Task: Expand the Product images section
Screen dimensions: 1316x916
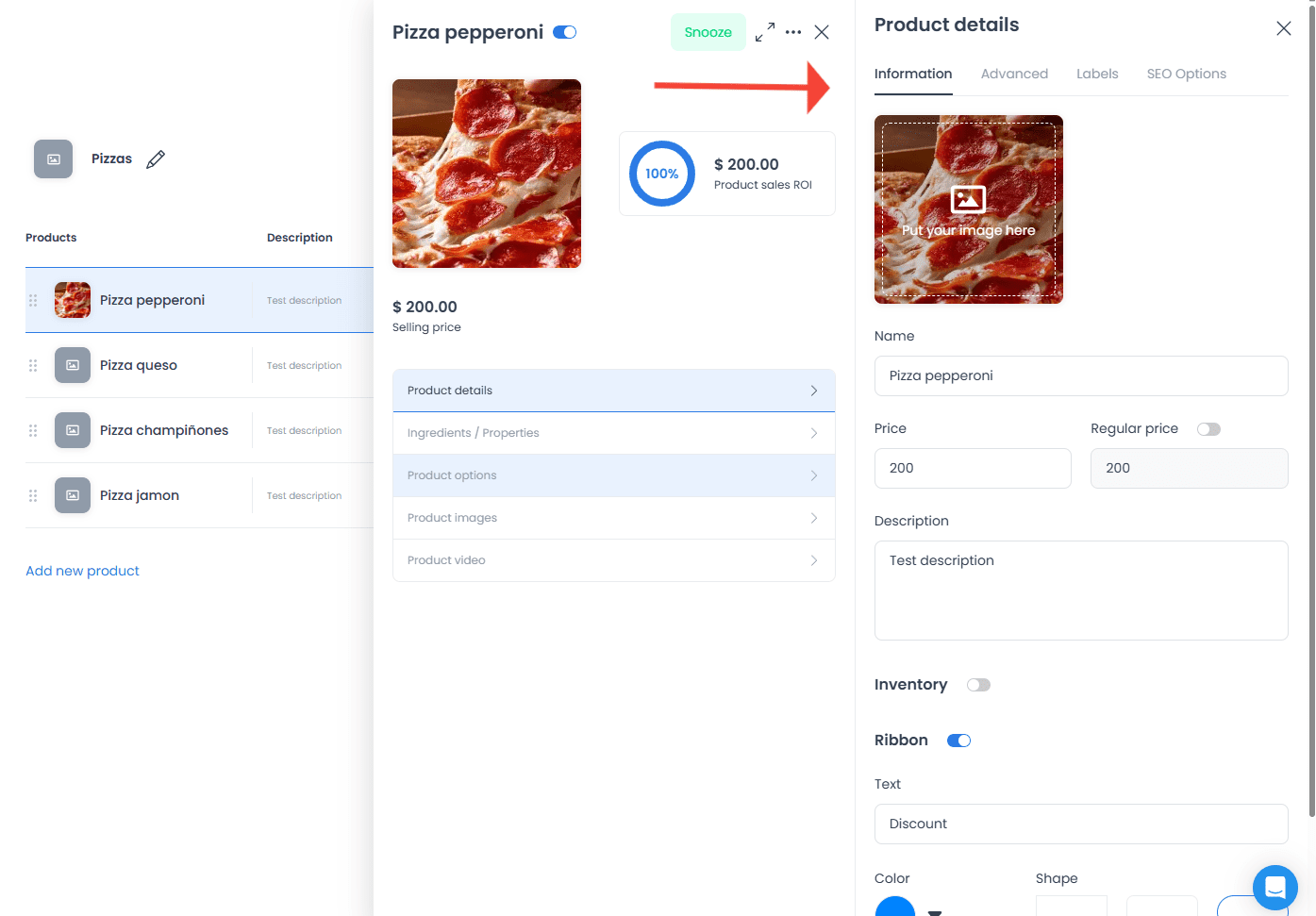Action: tap(614, 518)
